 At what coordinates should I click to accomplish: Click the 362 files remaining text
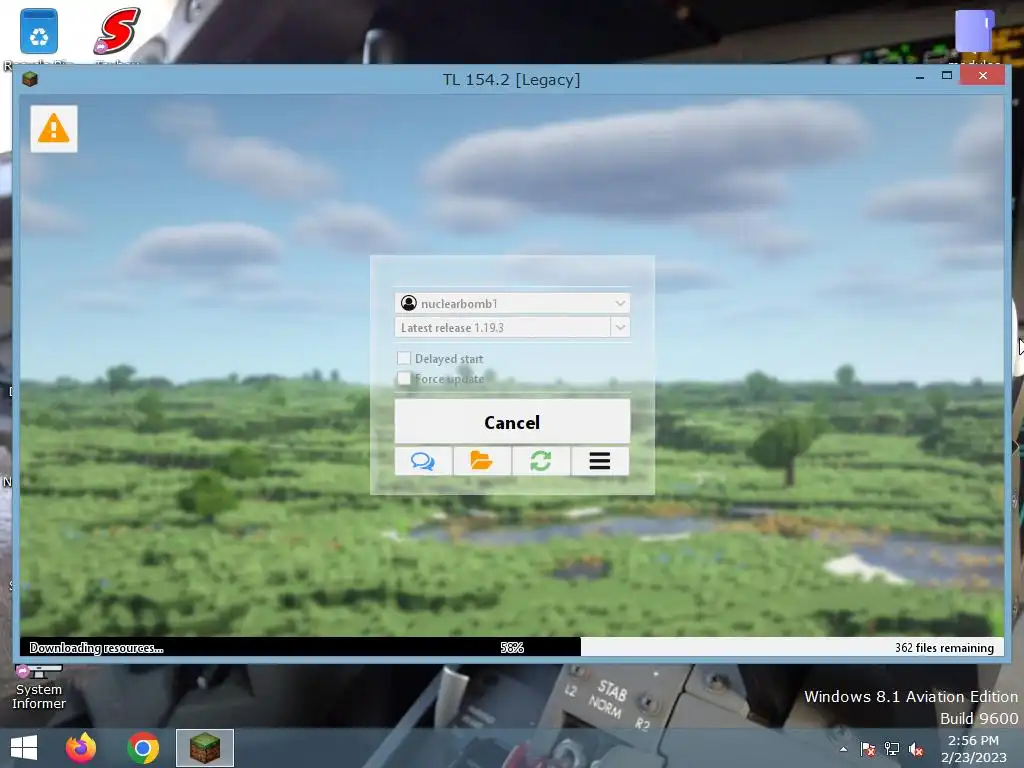[x=944, y=647]
